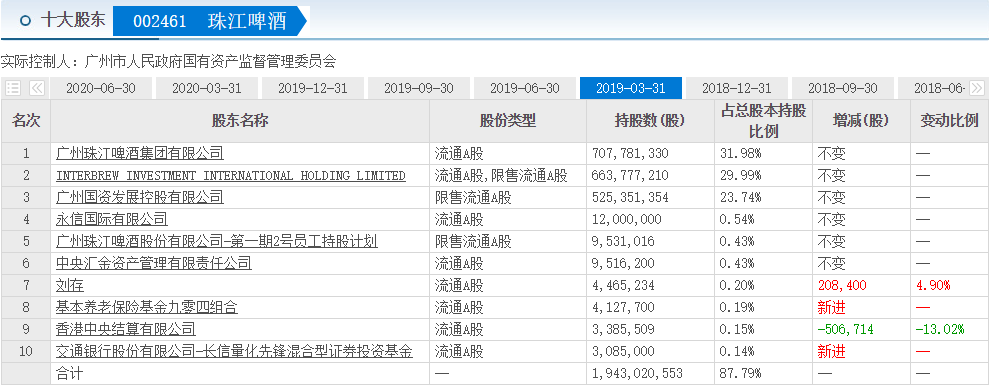Open the 第一期2号员工持股计划 shareholder link
989x385 pixels.
pyautogui.click(x=217, y=242)
